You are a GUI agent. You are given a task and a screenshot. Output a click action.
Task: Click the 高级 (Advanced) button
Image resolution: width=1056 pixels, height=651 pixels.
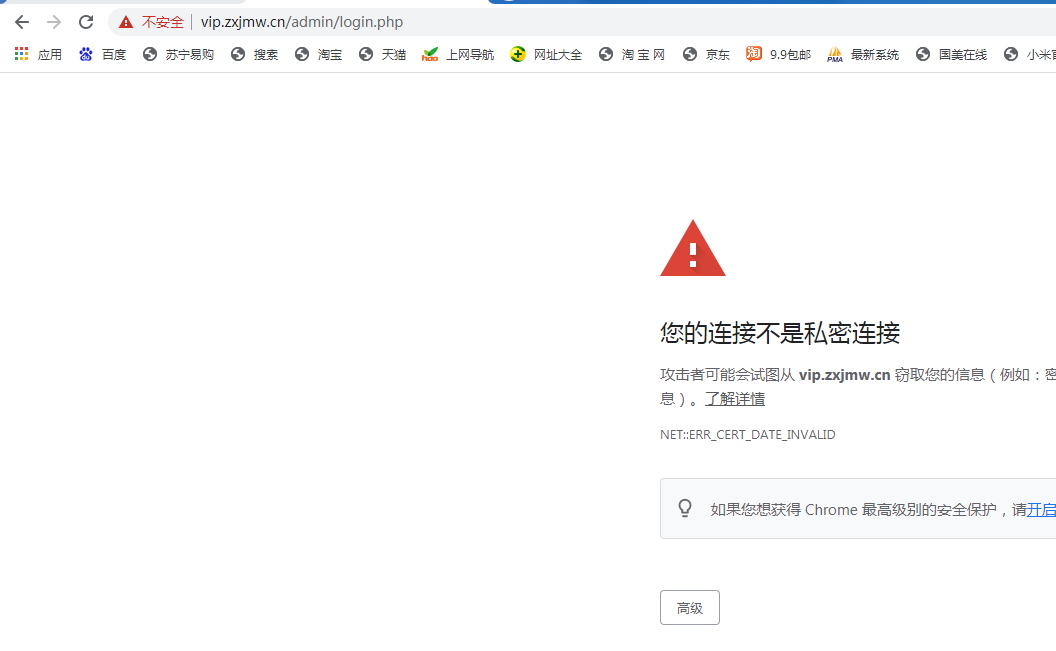pyautogui.click(x=689, y=607)
